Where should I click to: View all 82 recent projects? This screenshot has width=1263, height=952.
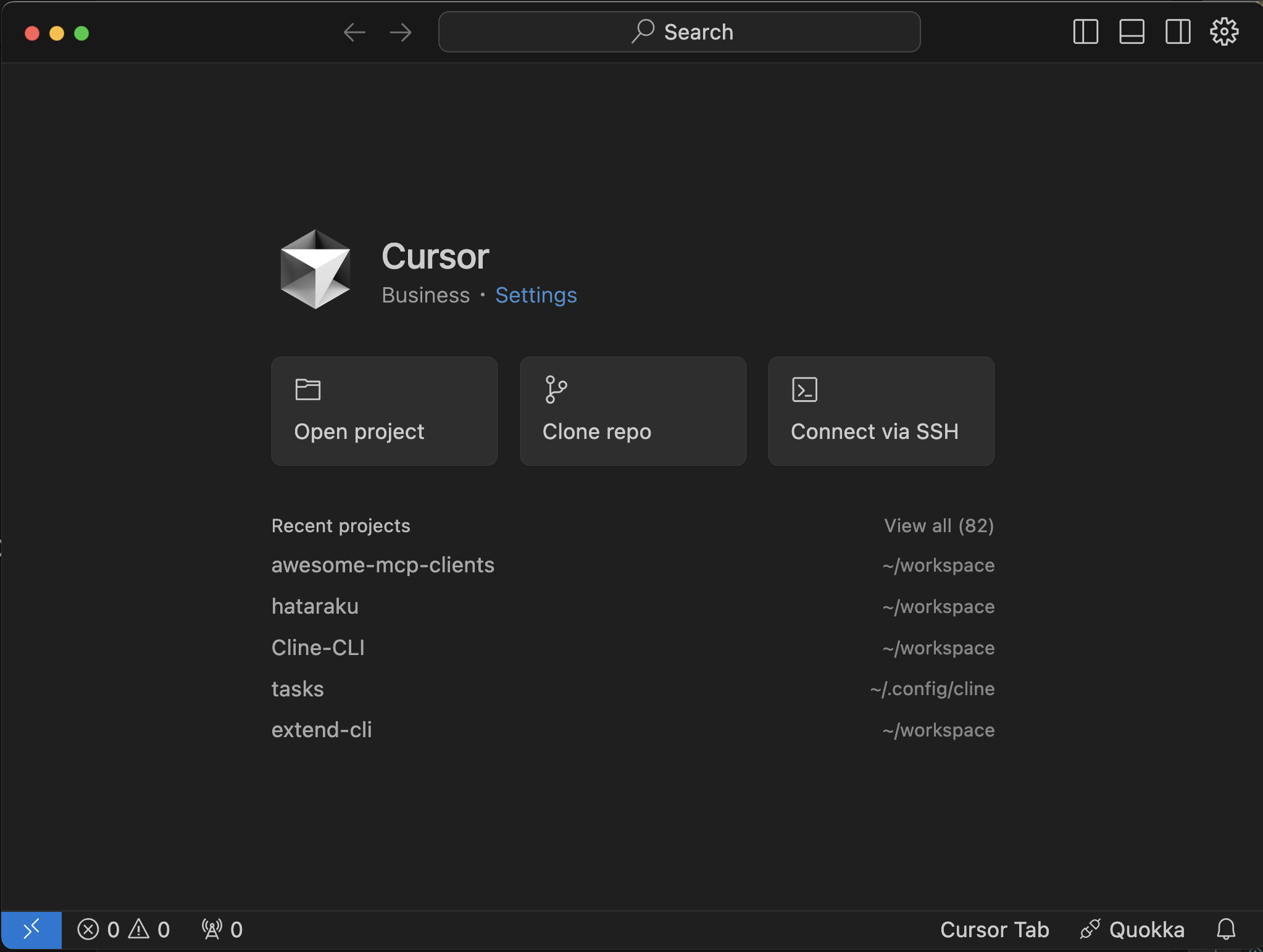(x=939, y=525)
